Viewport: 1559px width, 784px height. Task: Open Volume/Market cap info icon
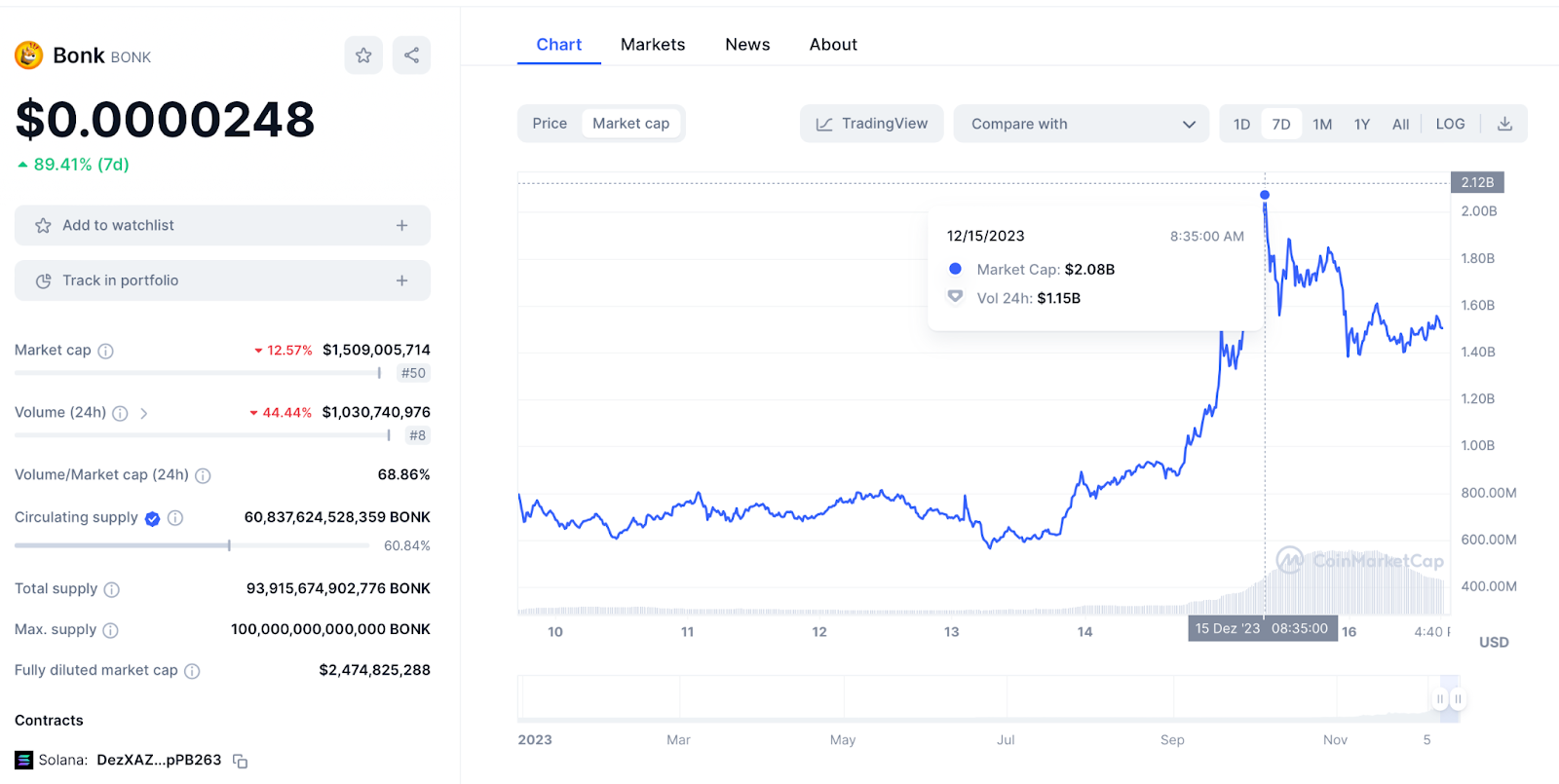pos(203,475)
